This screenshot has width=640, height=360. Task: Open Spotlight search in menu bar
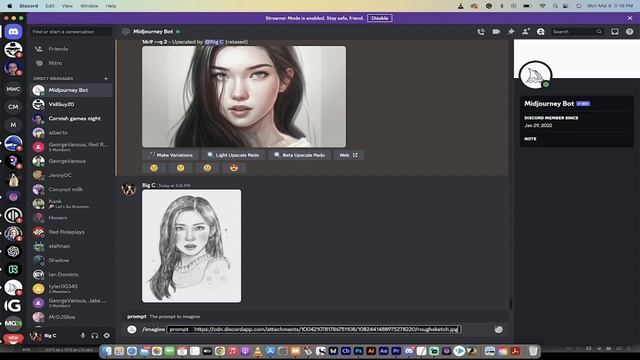coord(555,6)
